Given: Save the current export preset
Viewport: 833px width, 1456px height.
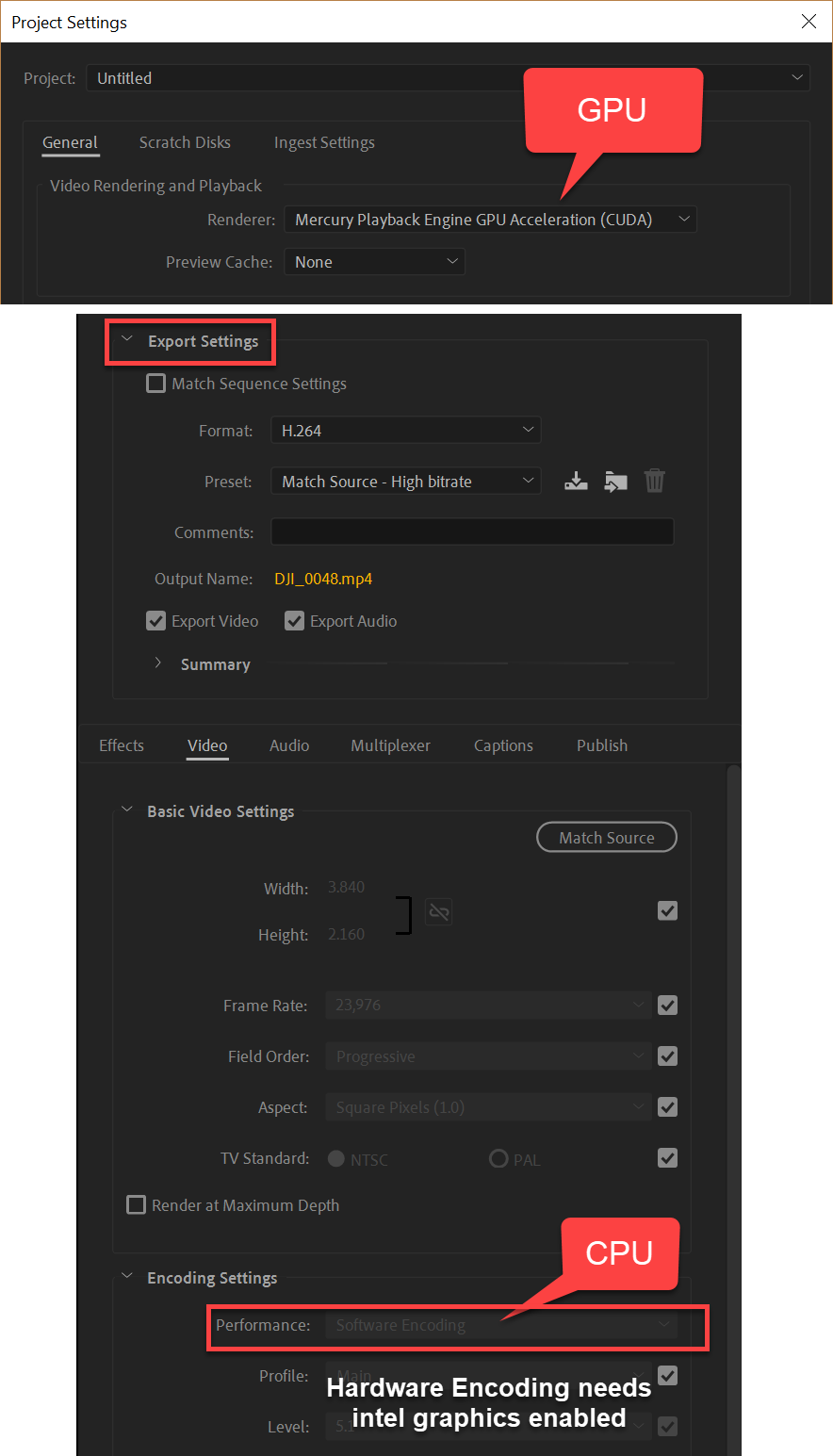Looking at the screenshot, I should [x=576, y=481].
